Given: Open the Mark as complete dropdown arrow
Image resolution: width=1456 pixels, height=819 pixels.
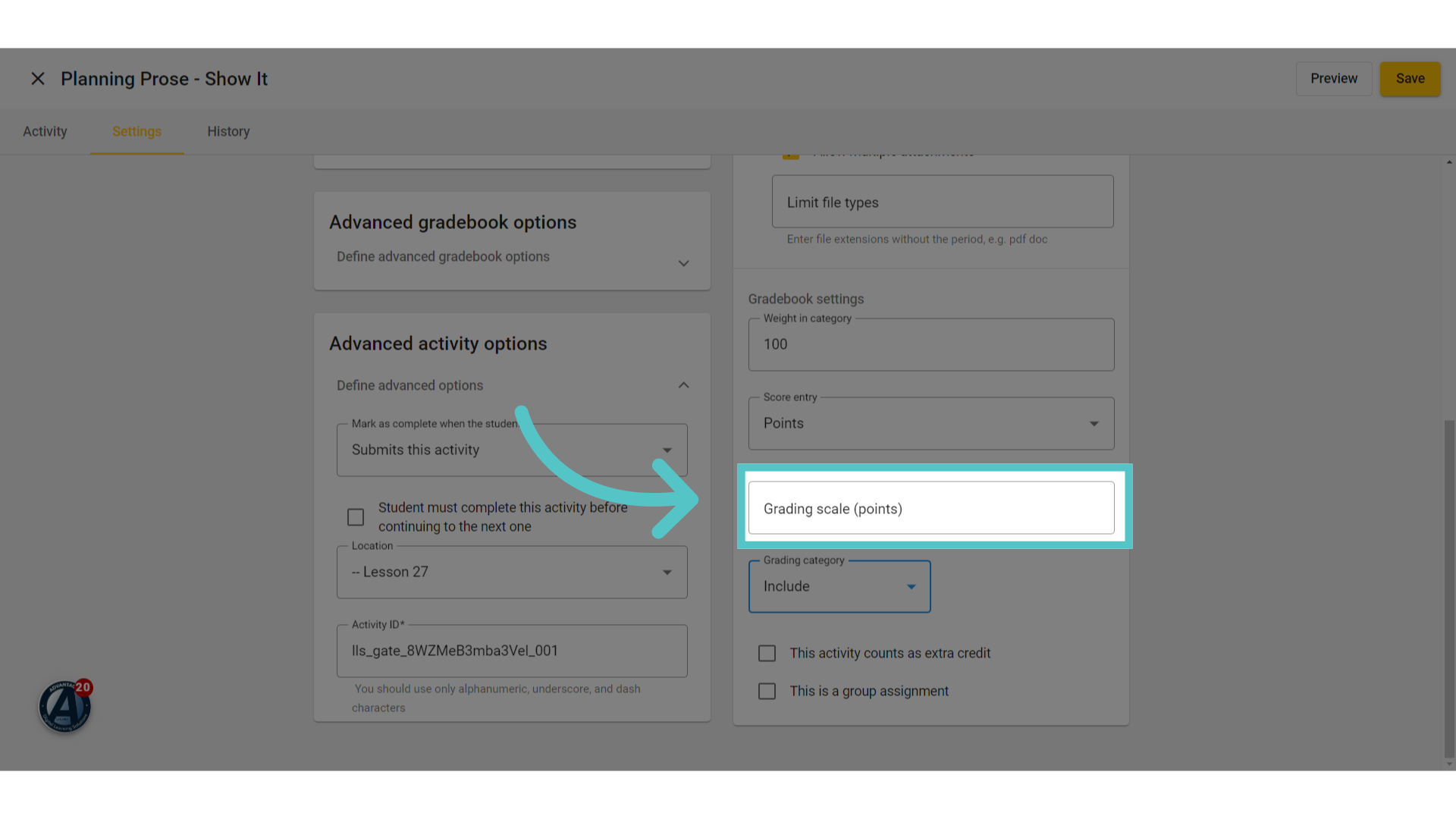Looking at the screenshot, I should (667, 450).
